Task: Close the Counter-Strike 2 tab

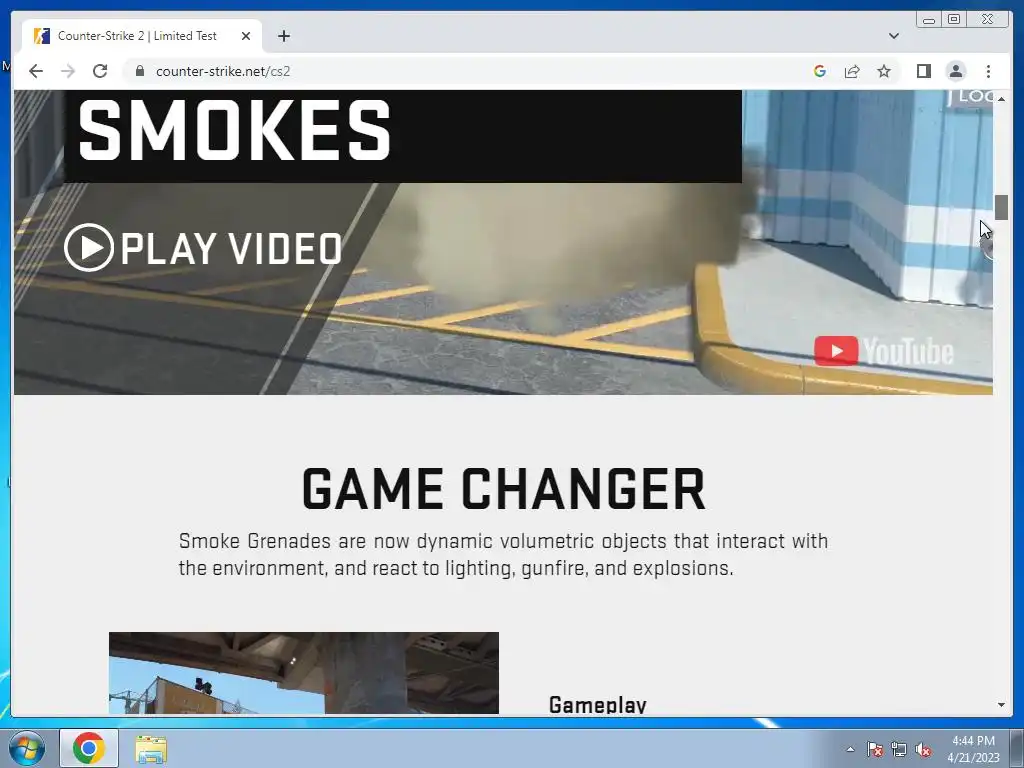Action: tap(246, 36)
